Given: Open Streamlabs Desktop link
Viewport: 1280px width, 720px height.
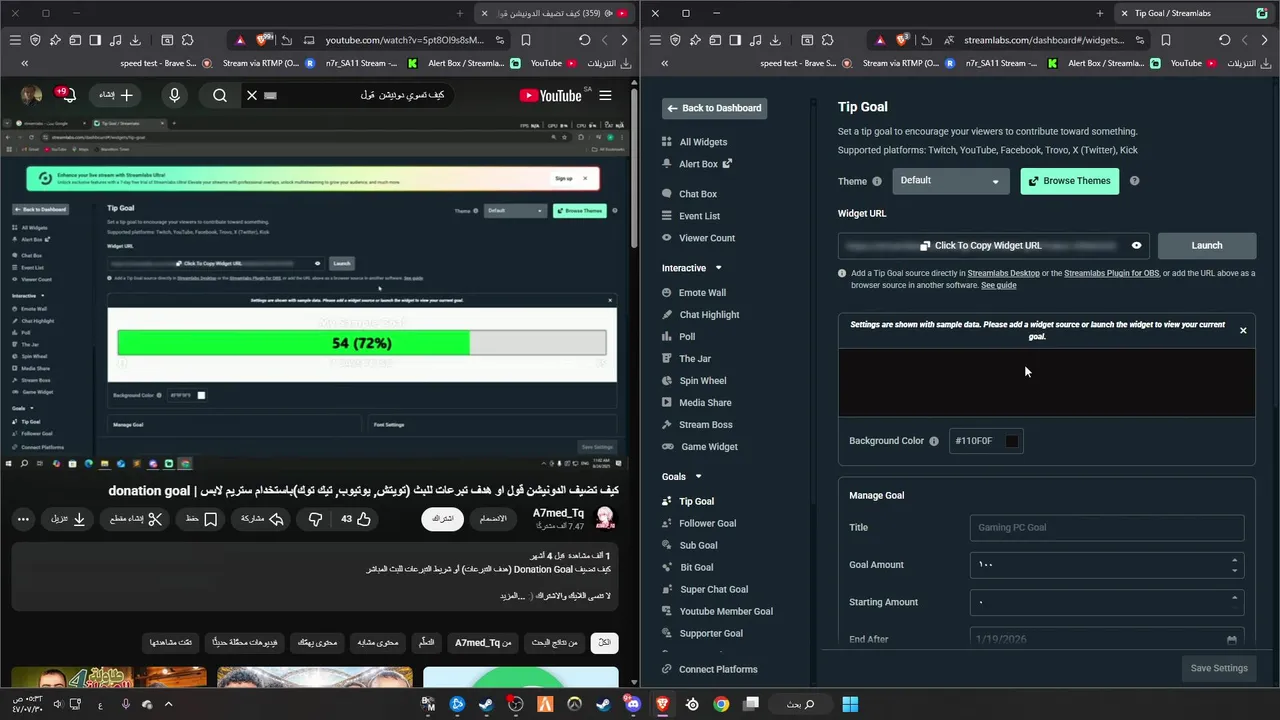Looking at the screenshot, I should [x=1003, y=273].
